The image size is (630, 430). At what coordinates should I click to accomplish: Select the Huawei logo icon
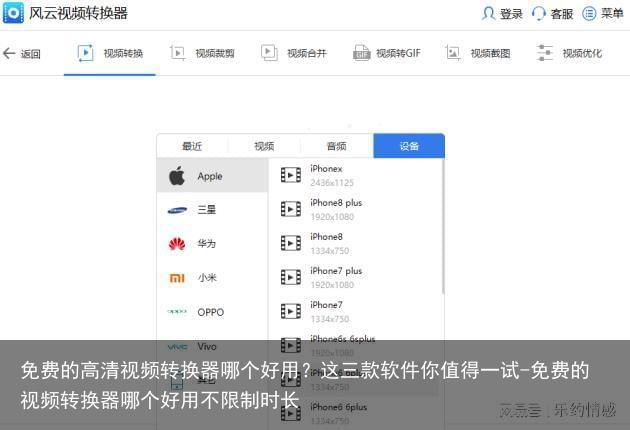[x=177, y=244]
